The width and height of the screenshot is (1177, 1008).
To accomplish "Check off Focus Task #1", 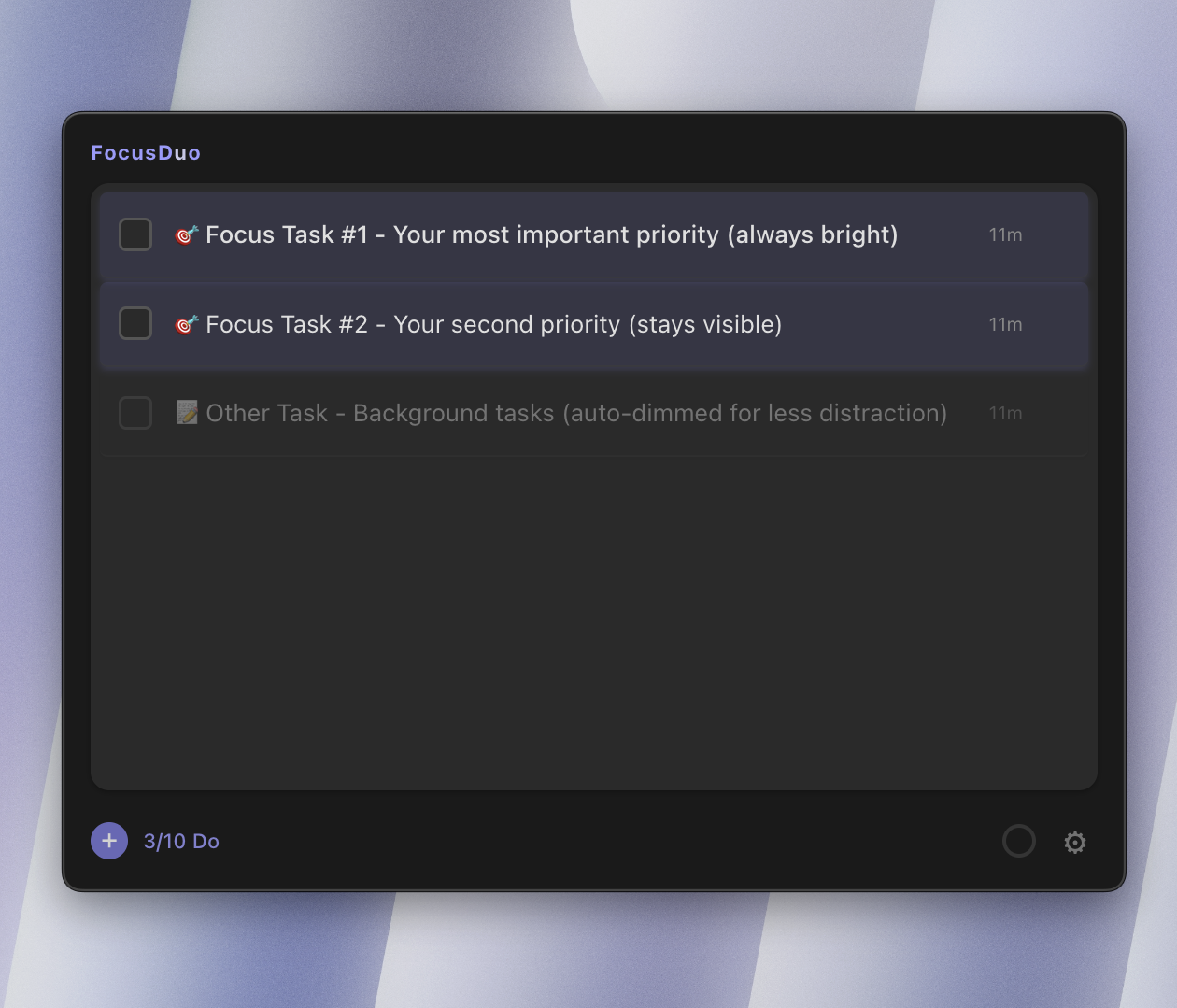I will tap(135, 234).
